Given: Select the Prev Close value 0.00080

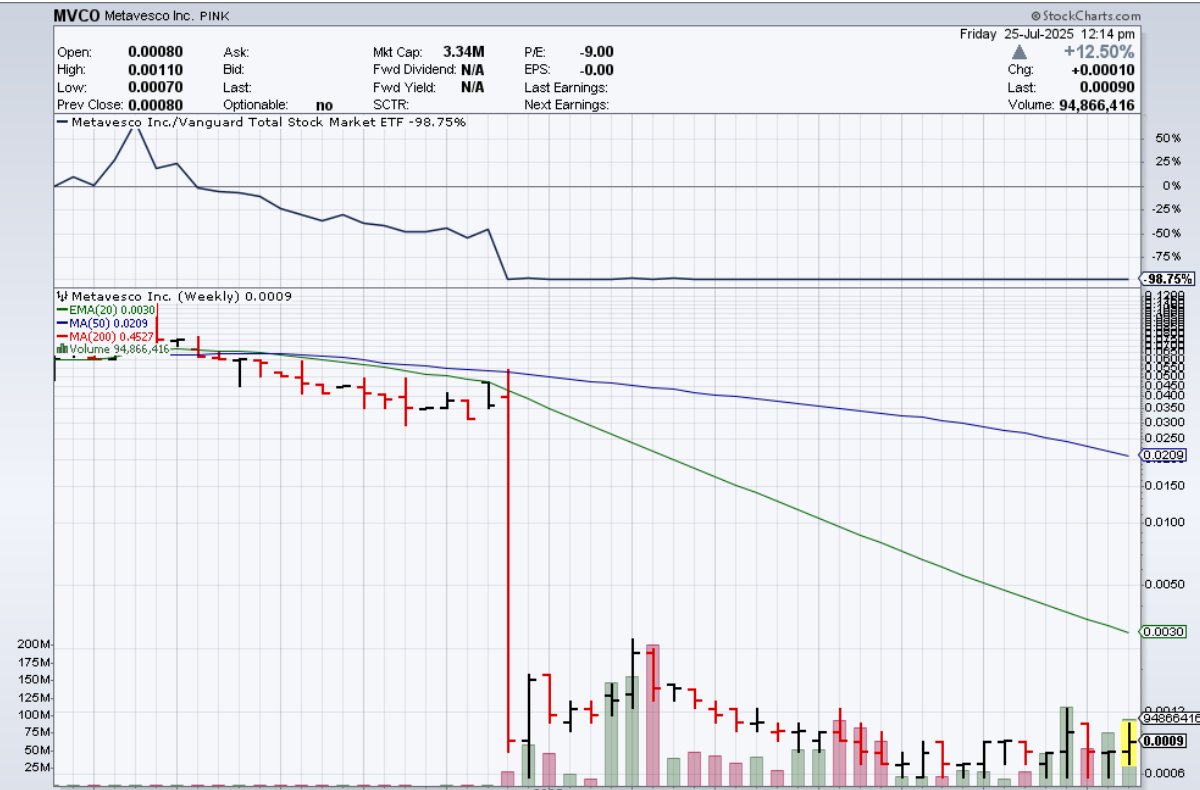Looking at the screenshot, I should (155, 104).
